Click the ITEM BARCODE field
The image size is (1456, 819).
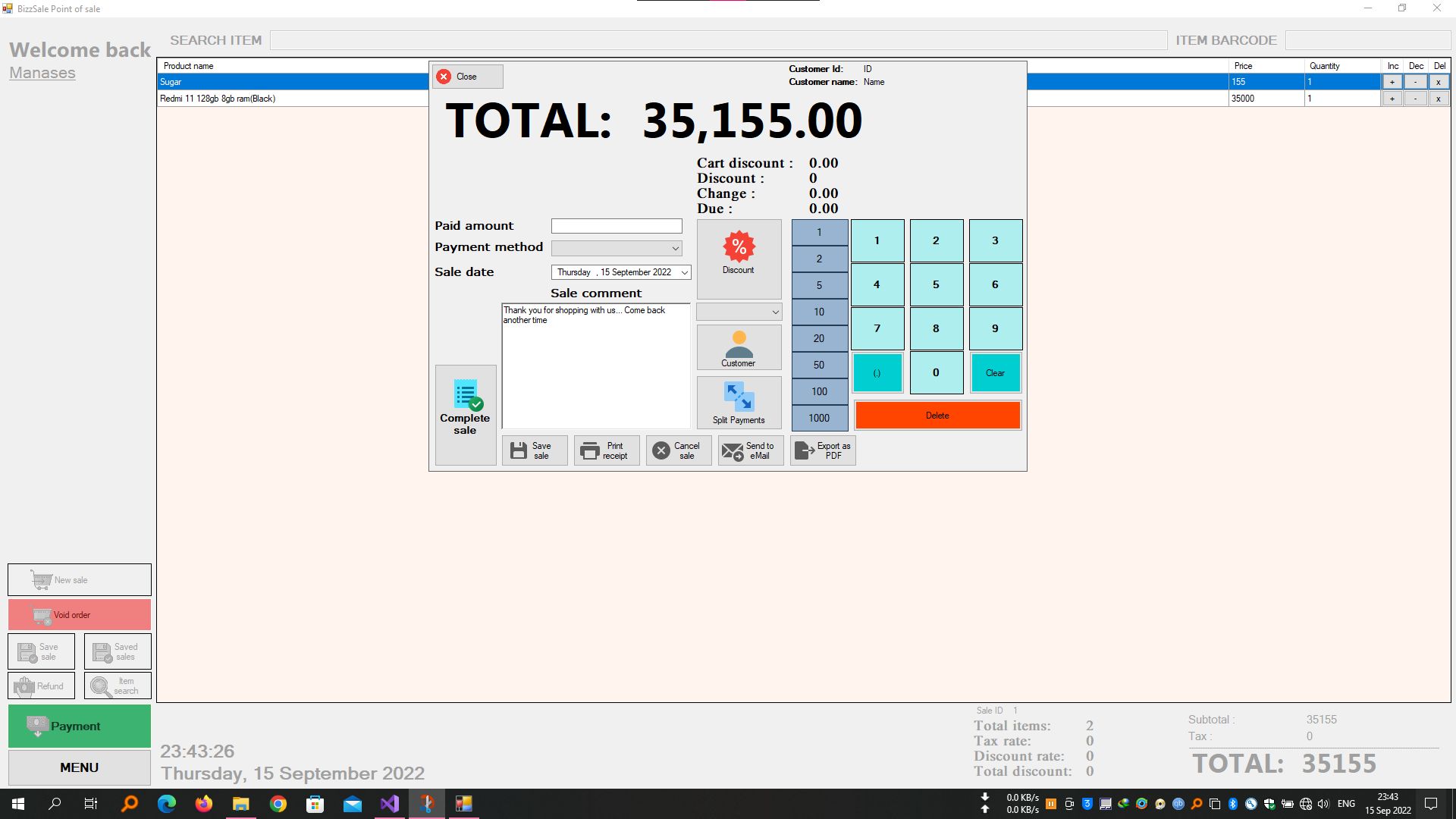[x=1368, y=40]
